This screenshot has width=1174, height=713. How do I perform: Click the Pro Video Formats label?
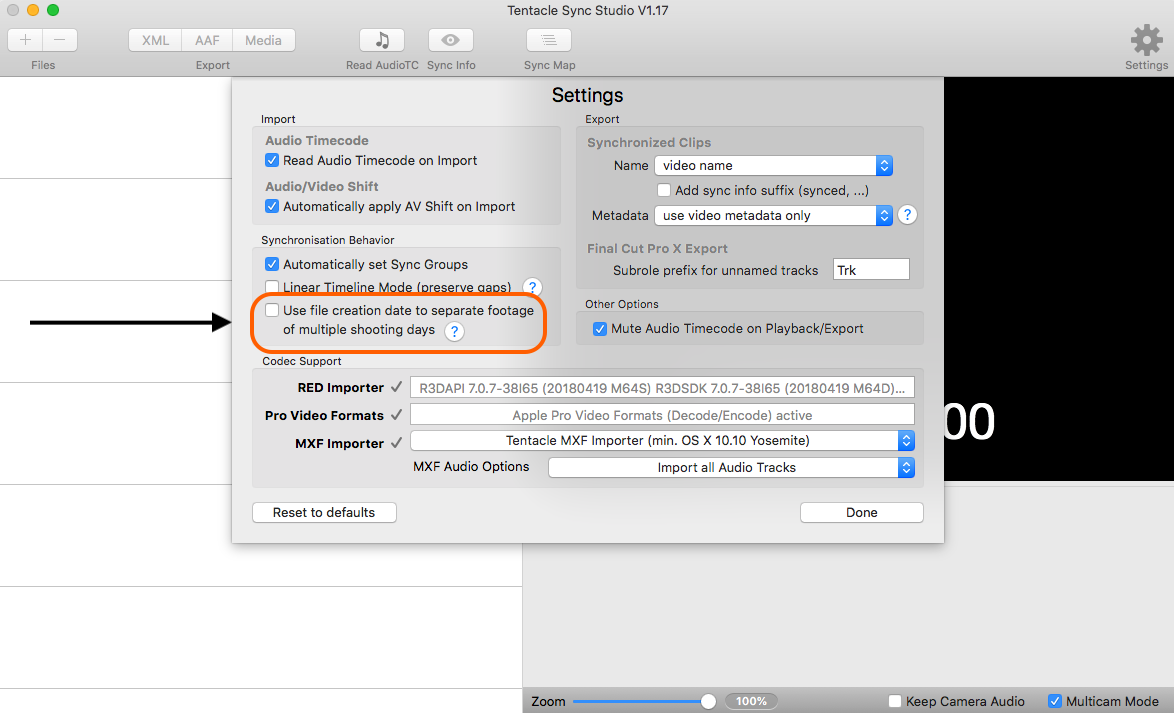pos(324,415)
